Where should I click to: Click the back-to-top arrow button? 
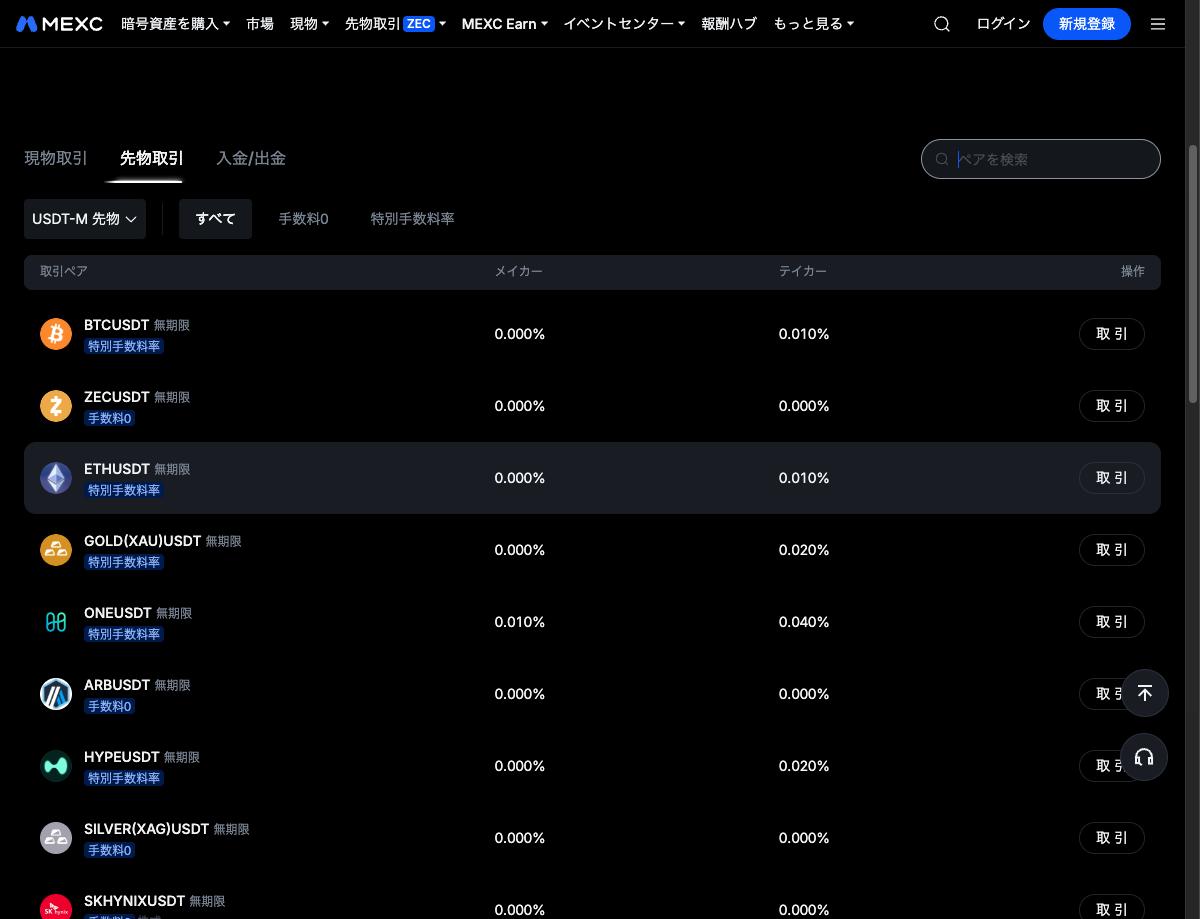(x=1145, y=693)
